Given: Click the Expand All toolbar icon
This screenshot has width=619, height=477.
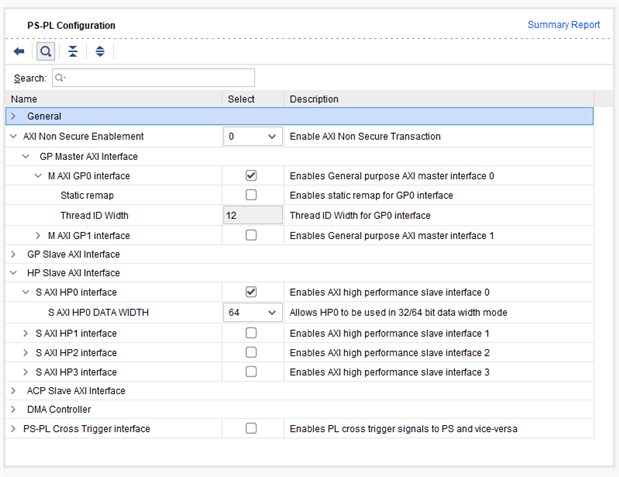Looking at the screenshot, I should tap(99, 51).
